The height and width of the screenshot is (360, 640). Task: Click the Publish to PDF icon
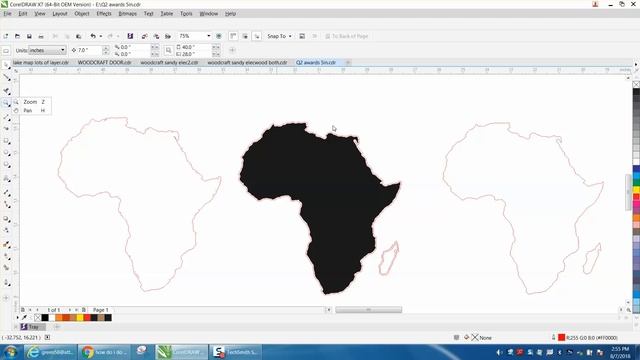pyautogui.click(x=168, y=36)
